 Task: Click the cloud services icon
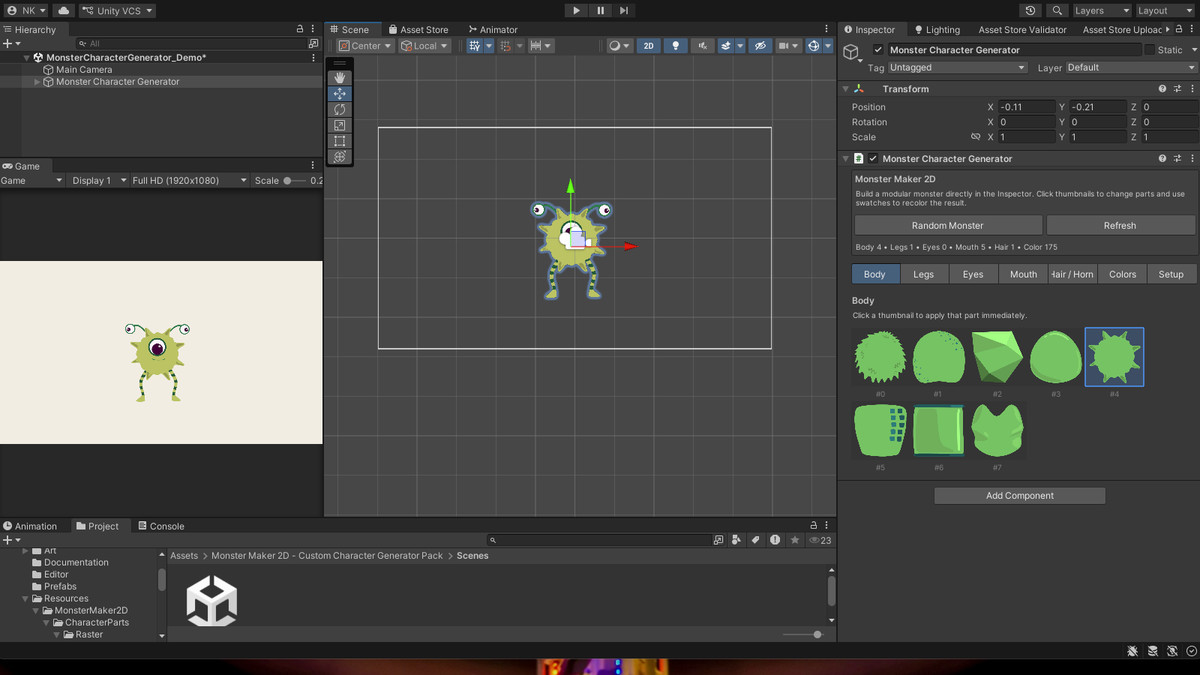[64, 10]
